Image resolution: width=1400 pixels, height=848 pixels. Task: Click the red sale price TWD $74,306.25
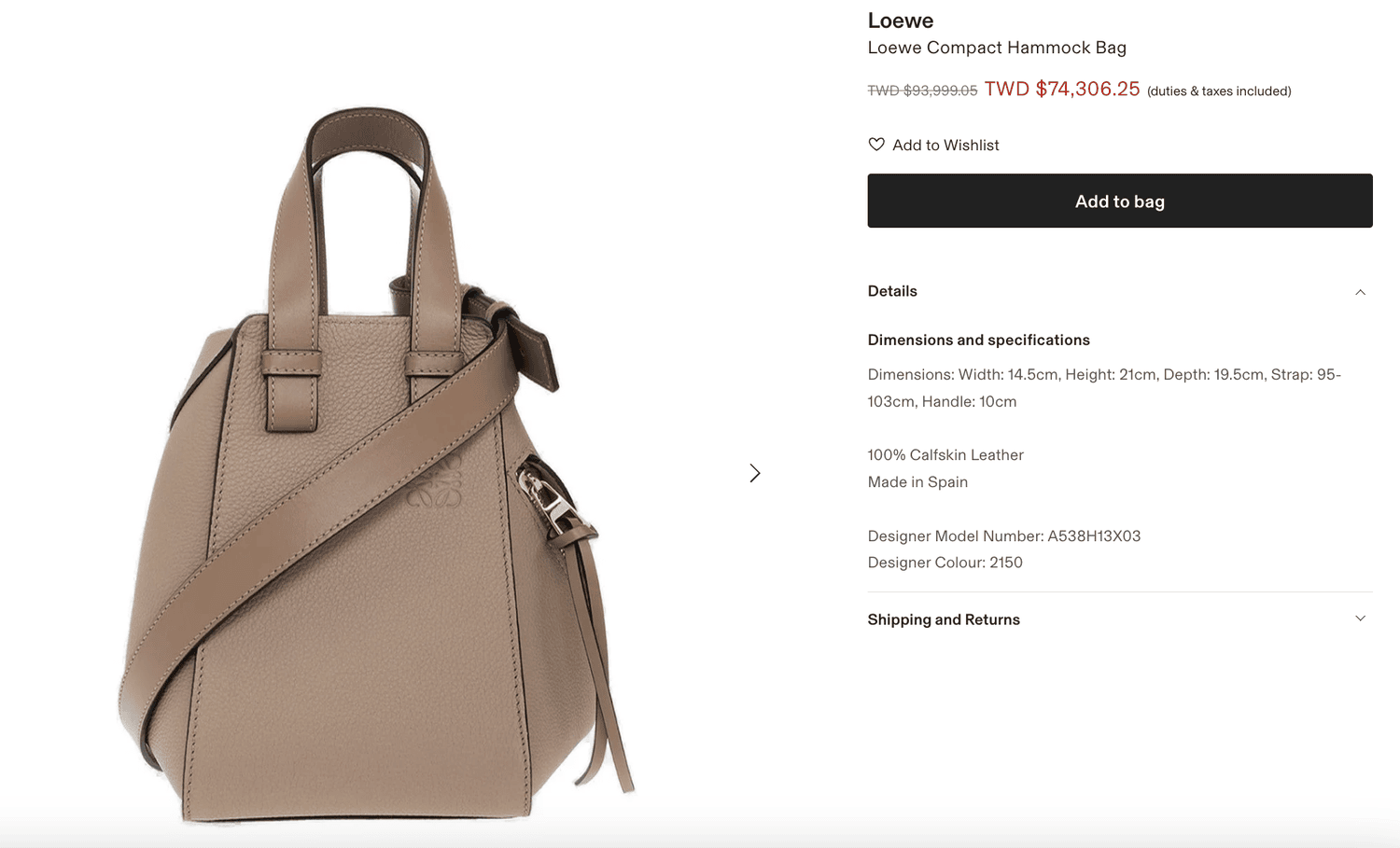(1062, 89)
